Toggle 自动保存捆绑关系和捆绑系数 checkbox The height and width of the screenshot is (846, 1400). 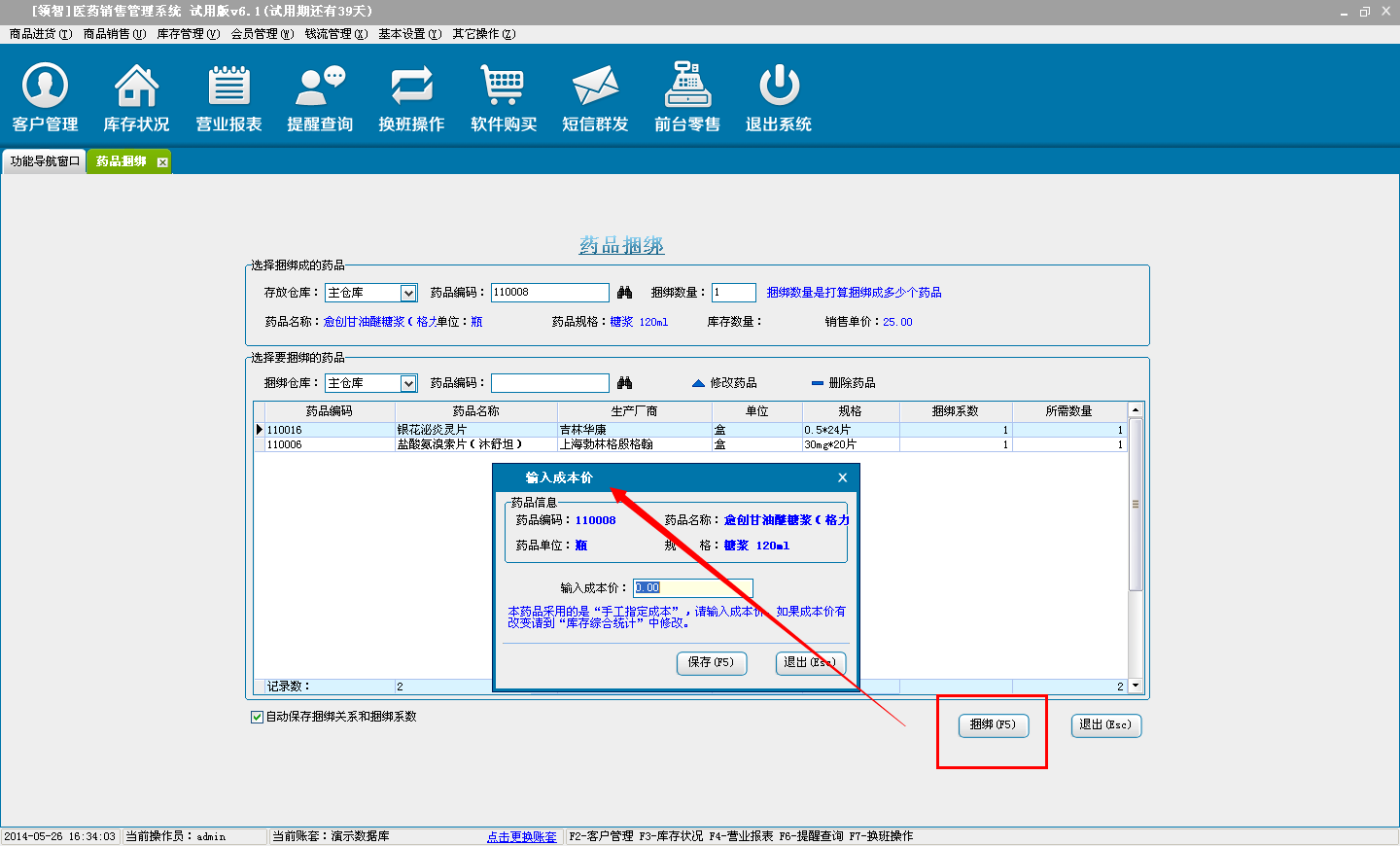(258, 717)
